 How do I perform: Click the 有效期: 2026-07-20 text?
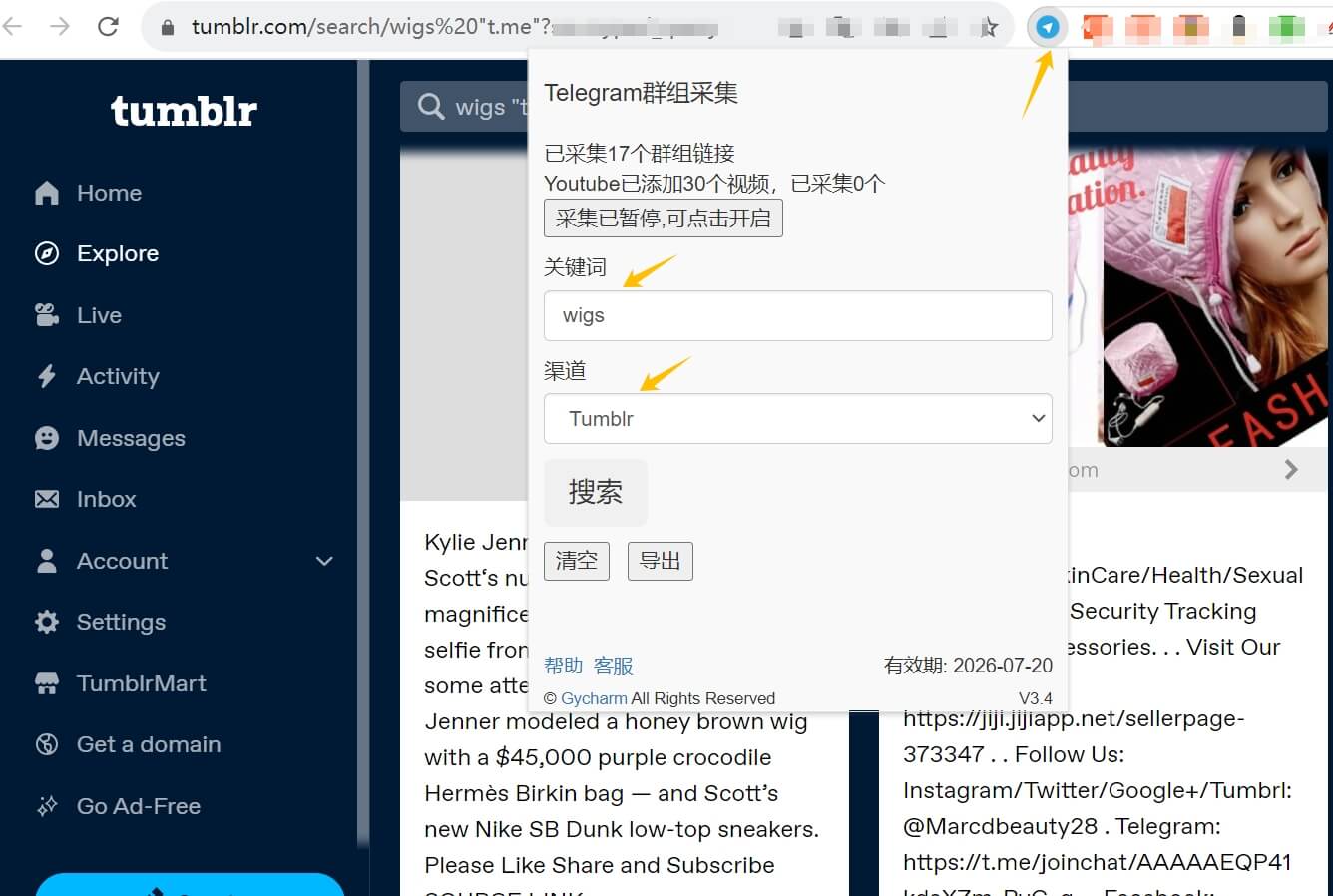(968, 666)
